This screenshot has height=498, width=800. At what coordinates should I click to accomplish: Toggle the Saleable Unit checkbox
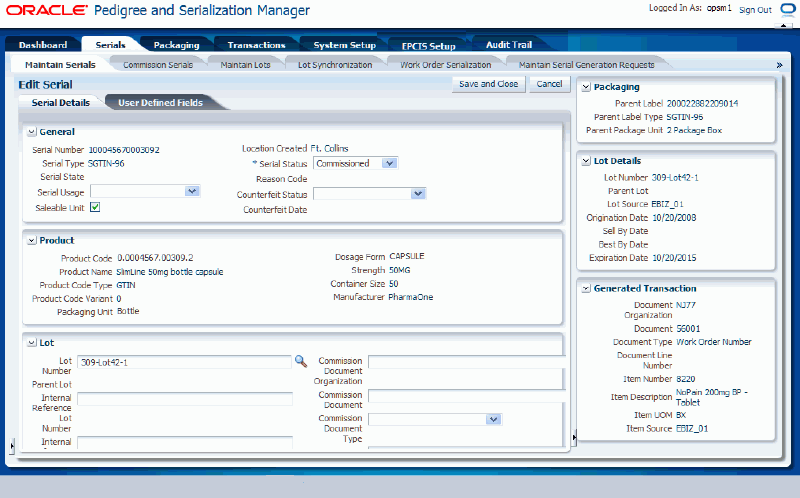(95, 207)
